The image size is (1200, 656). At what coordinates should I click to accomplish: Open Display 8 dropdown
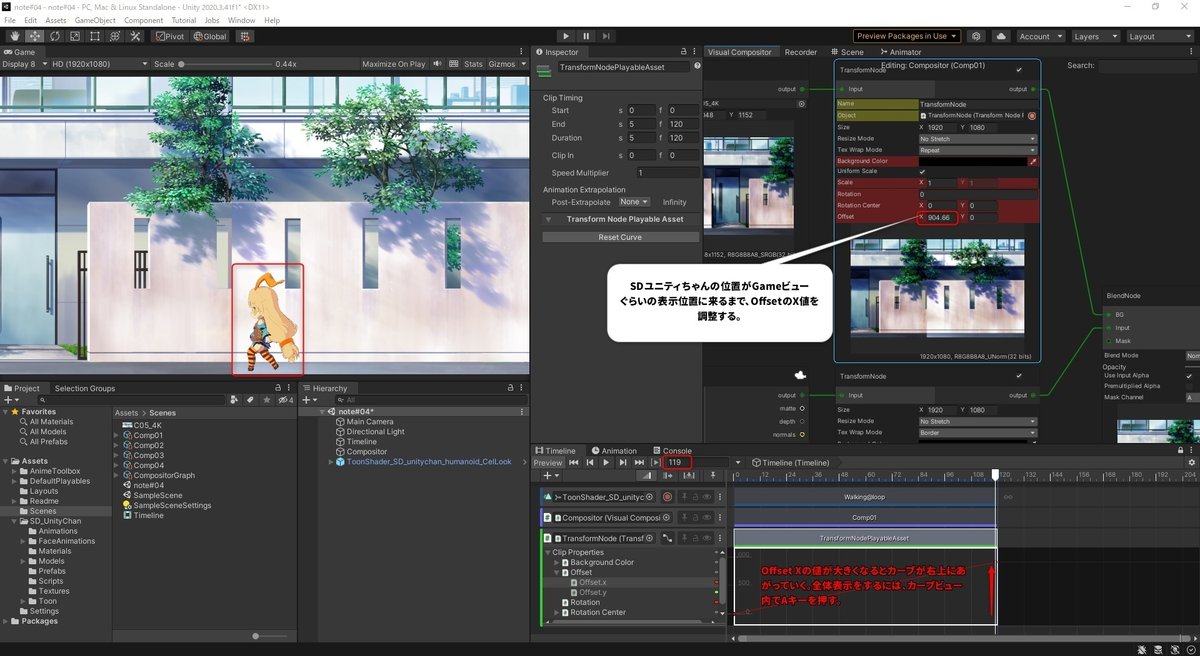25,64
